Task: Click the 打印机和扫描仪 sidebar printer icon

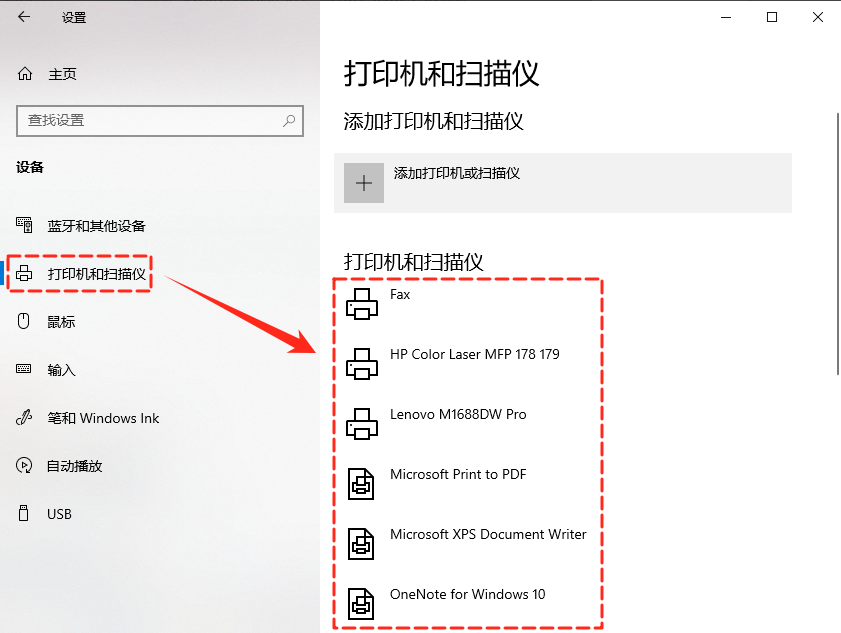Action: tap(24, 274)
